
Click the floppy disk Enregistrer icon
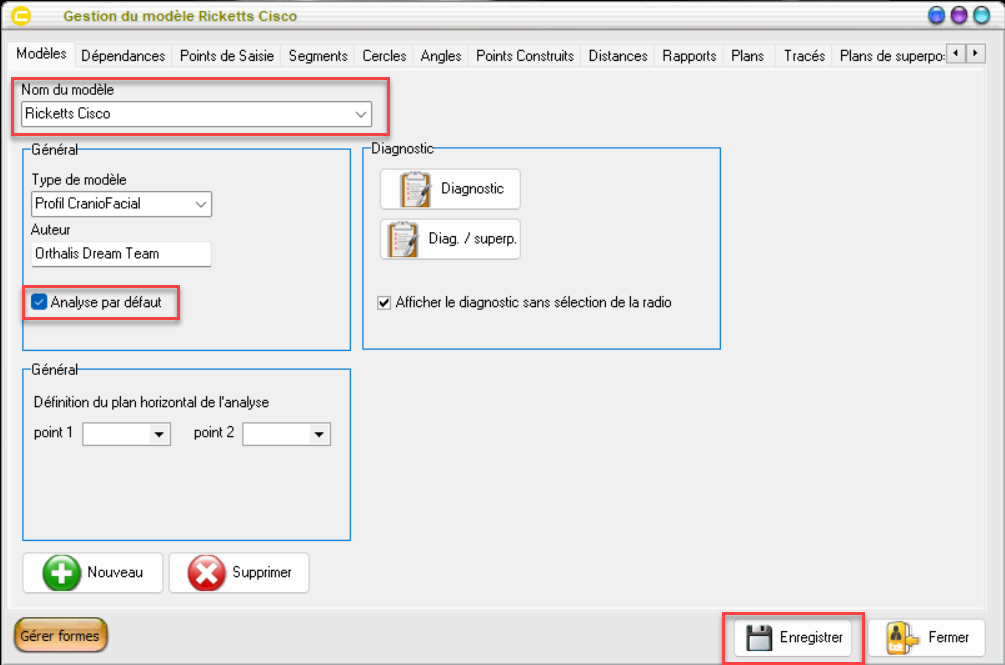click(758, 637)
